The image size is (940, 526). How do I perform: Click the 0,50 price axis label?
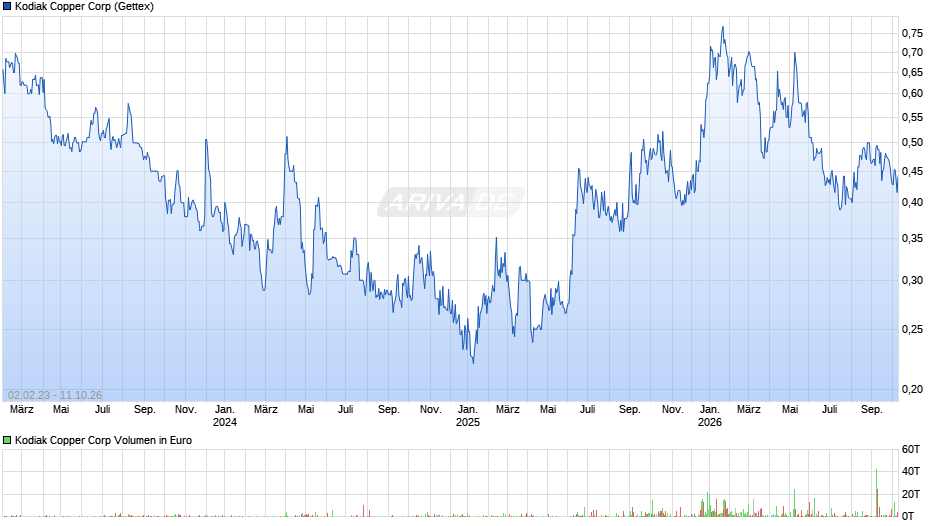[912, 143]
